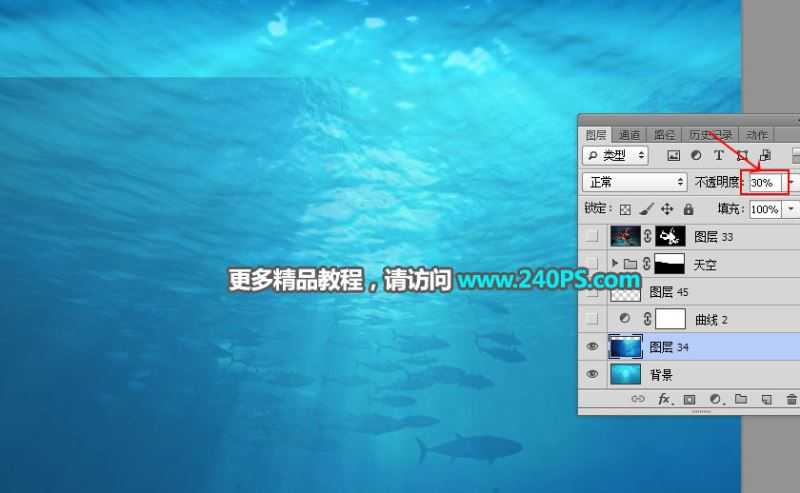Click the folder icon of 天空 group
Viewport: 800px width, 493px height.
[x=631, y=264]
